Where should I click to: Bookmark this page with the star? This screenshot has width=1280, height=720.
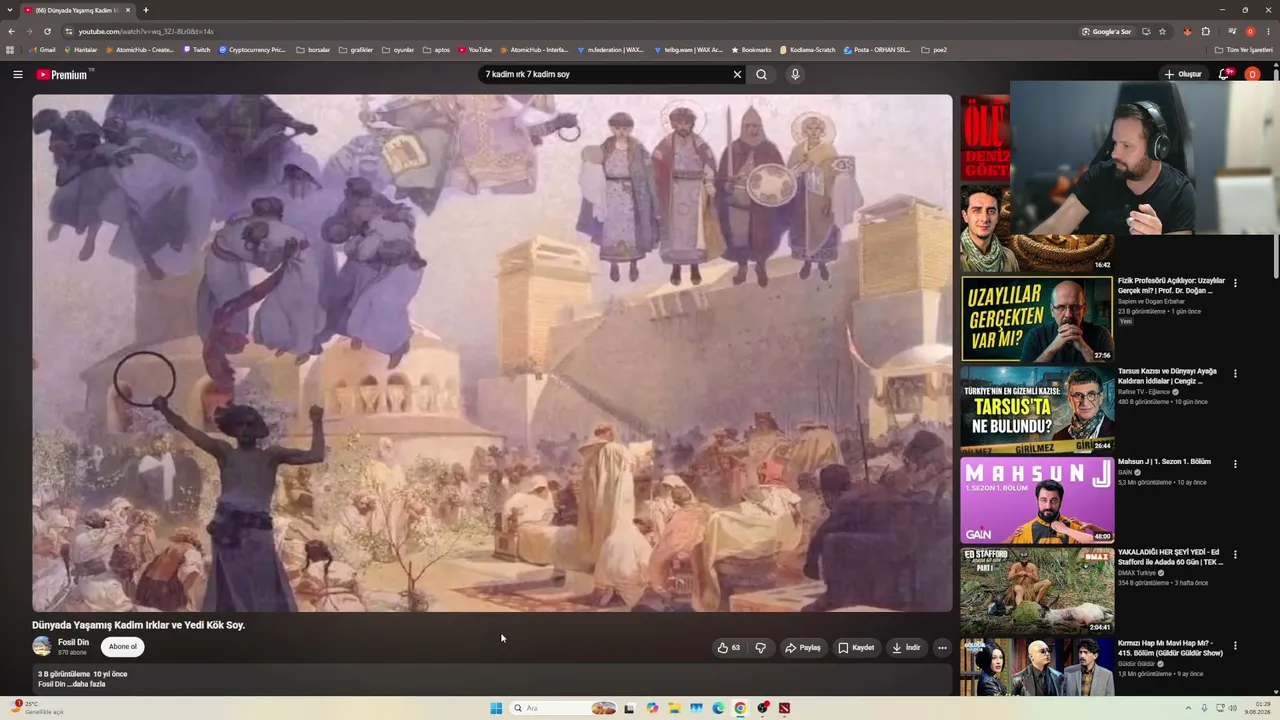[x=1162, y=31]
